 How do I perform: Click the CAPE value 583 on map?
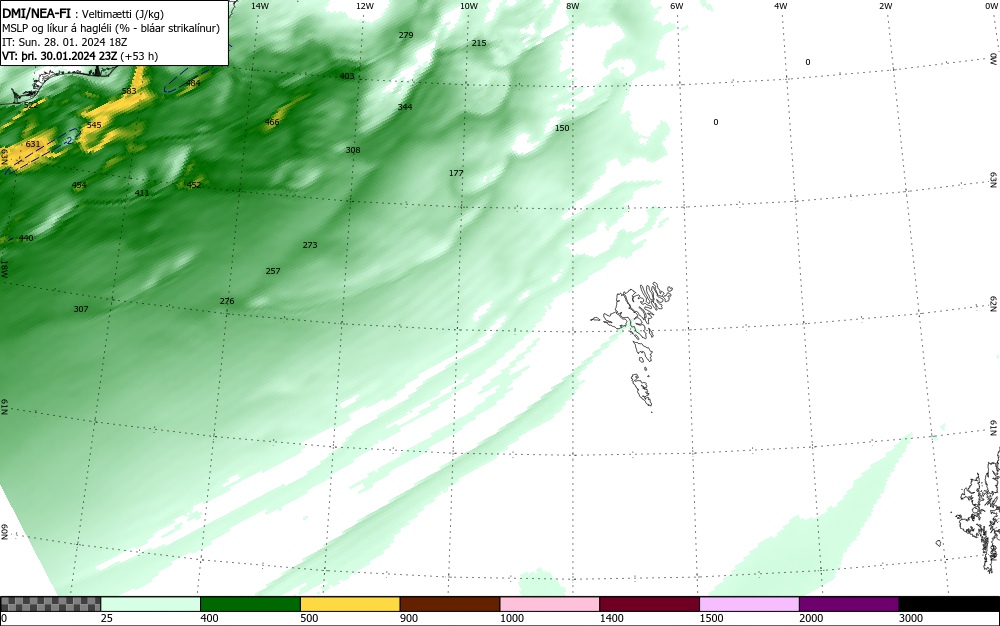tap(129, 91)
